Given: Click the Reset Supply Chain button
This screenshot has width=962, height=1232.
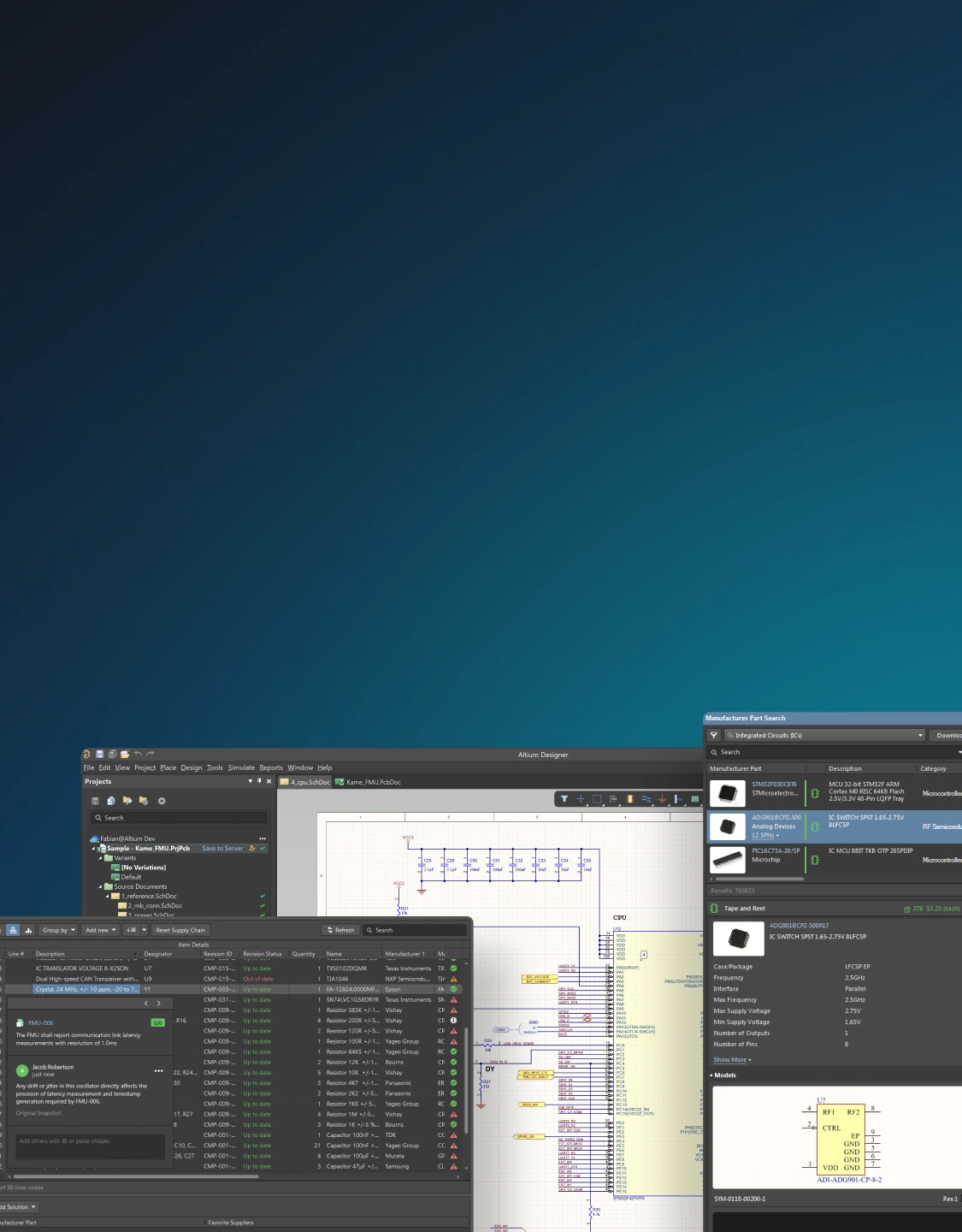Looking at the screenshot, I should [x=180, y=930].
